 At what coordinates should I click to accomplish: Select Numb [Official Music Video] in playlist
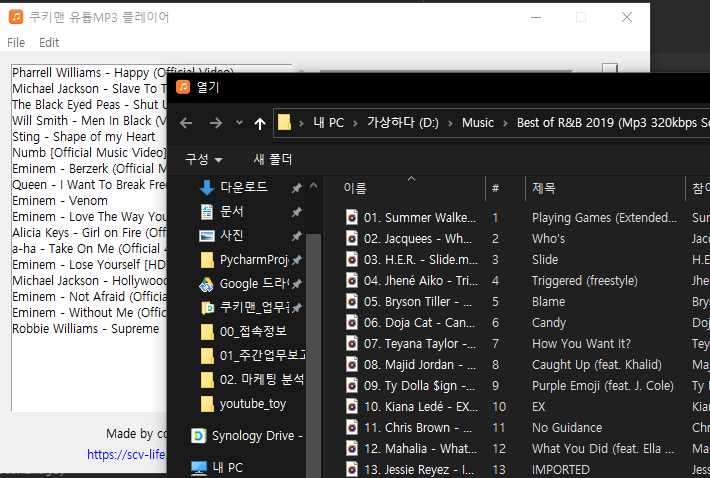tap(89, 153)
